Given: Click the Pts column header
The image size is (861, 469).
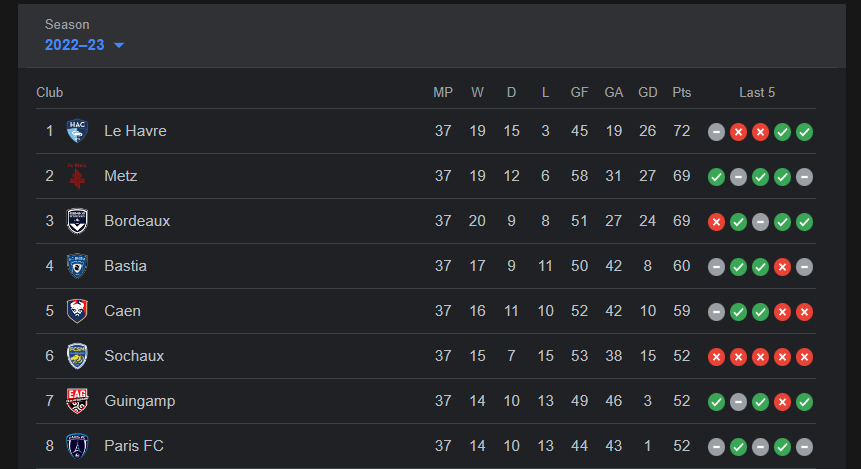Looking at the screenshot, I should [x=681, y=93].
